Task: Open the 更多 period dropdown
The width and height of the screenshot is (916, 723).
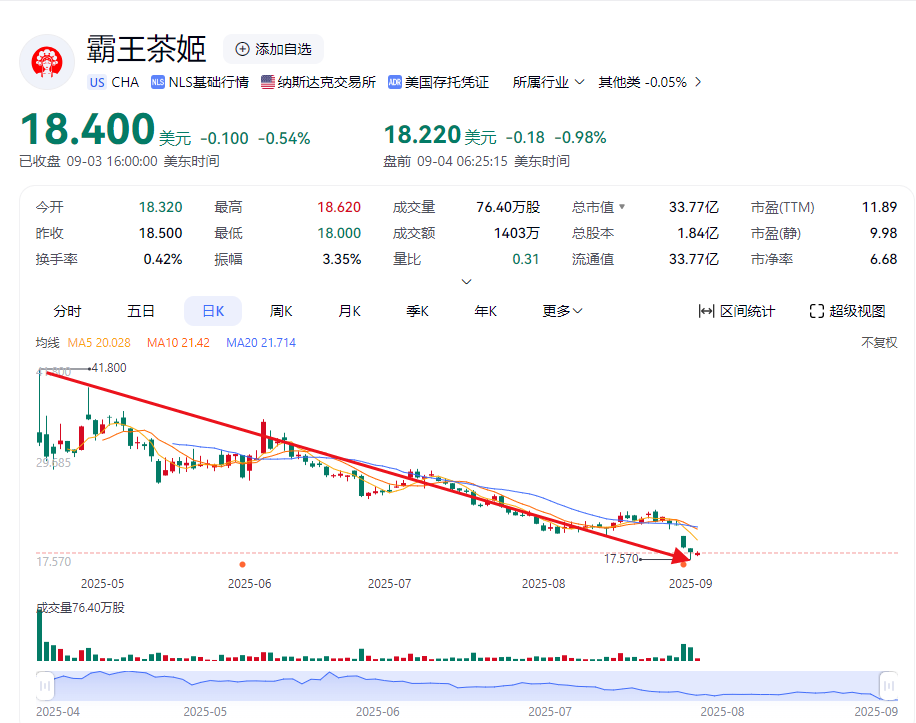Action: 562,311
